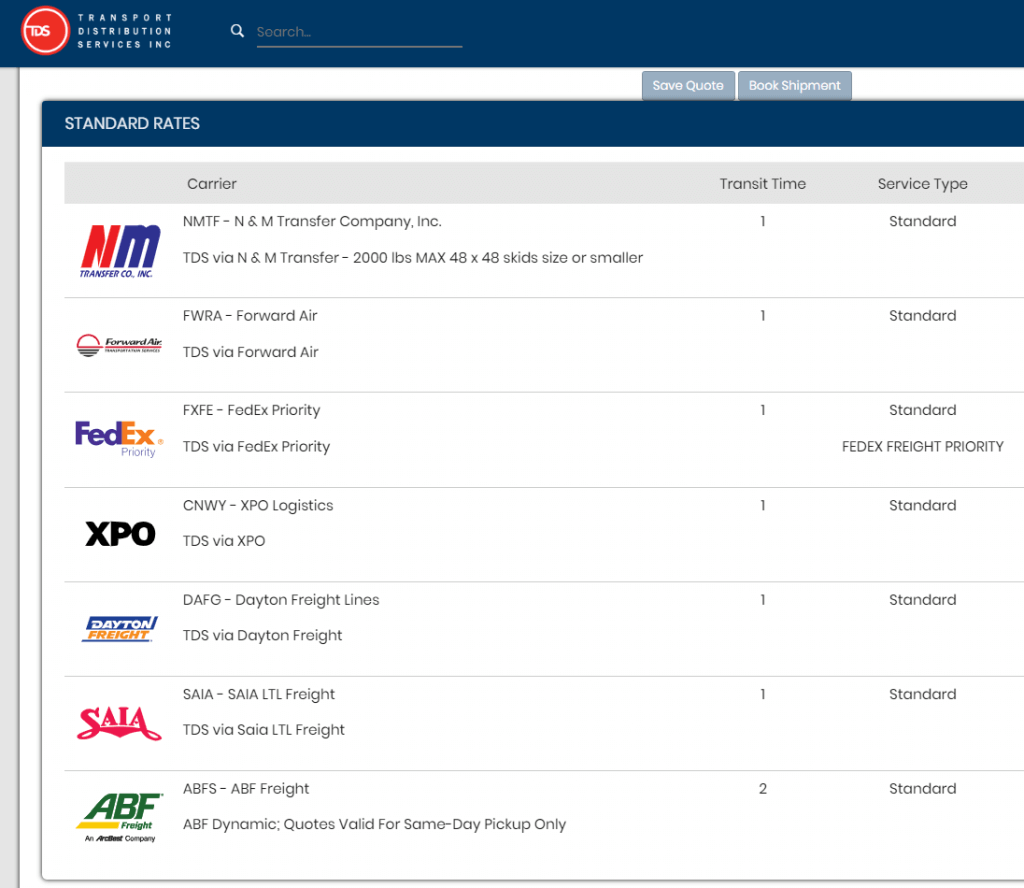Click Standard service type for SAIA row
Viewport: 1024px width, 888px height.
922,694
